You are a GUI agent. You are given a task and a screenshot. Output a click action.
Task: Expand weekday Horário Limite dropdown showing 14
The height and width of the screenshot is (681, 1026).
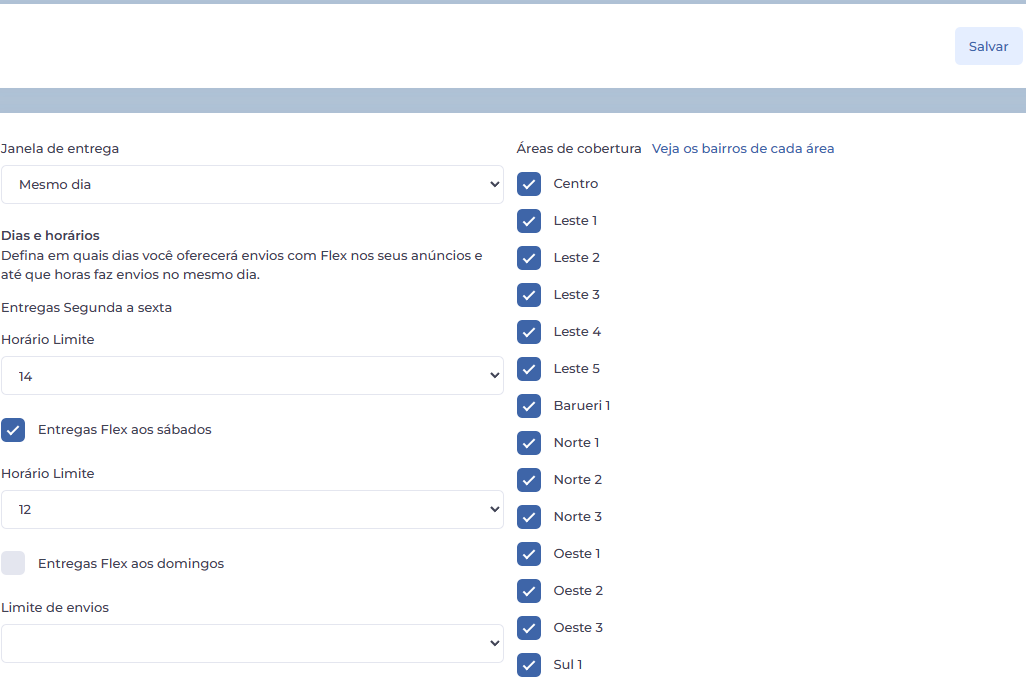pos(252,375)
